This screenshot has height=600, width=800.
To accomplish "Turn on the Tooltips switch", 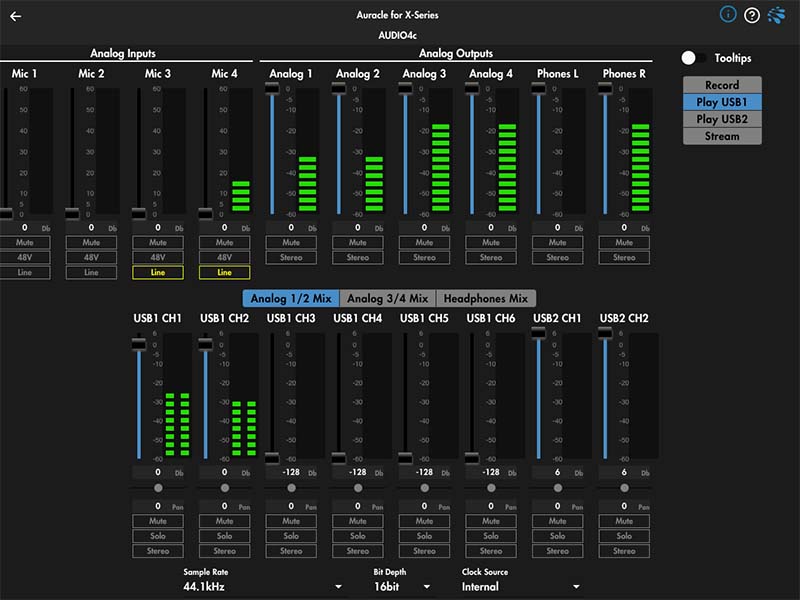I will point(694,58).
